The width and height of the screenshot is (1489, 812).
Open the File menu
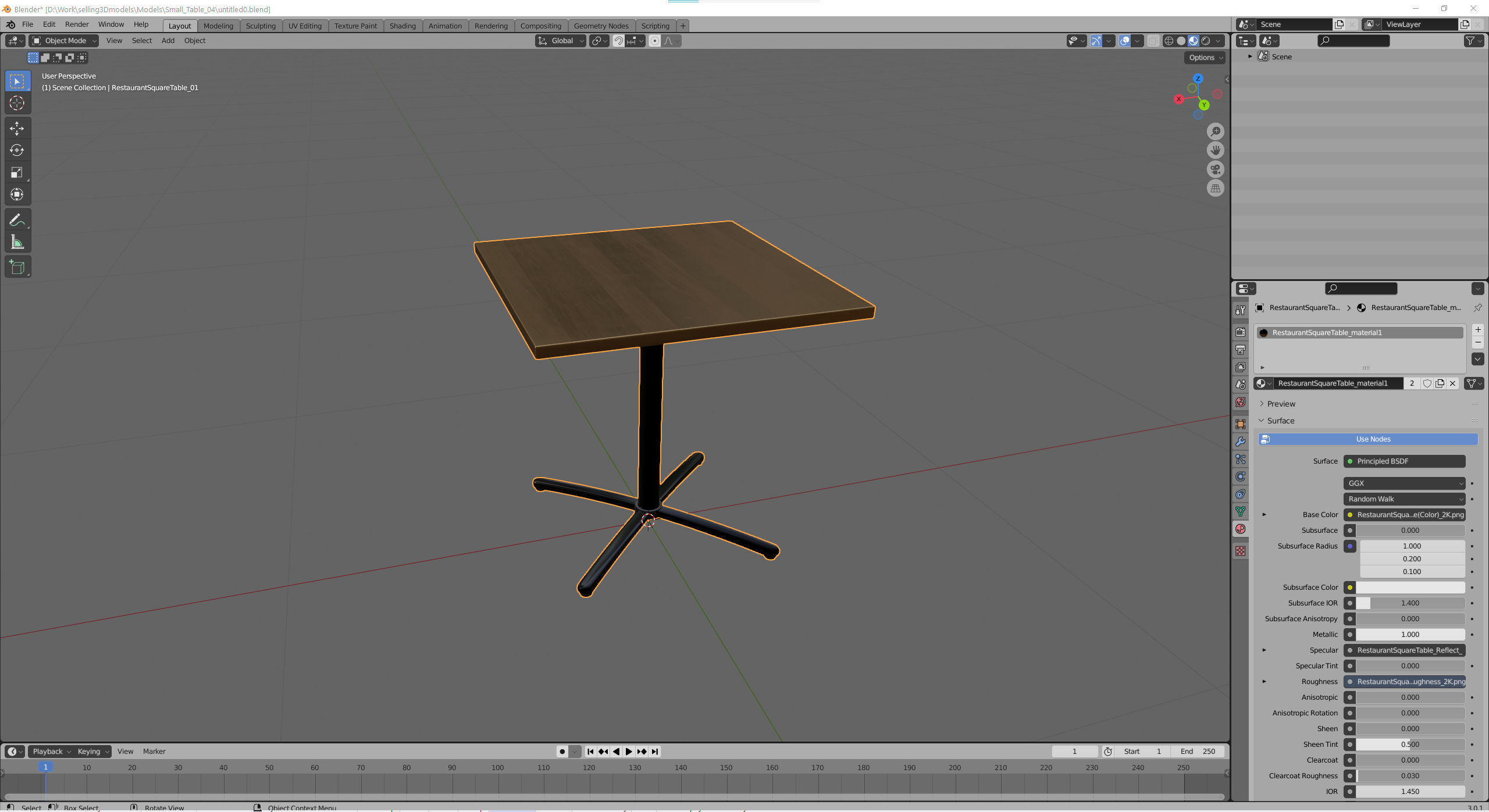(x=27, y=24)
